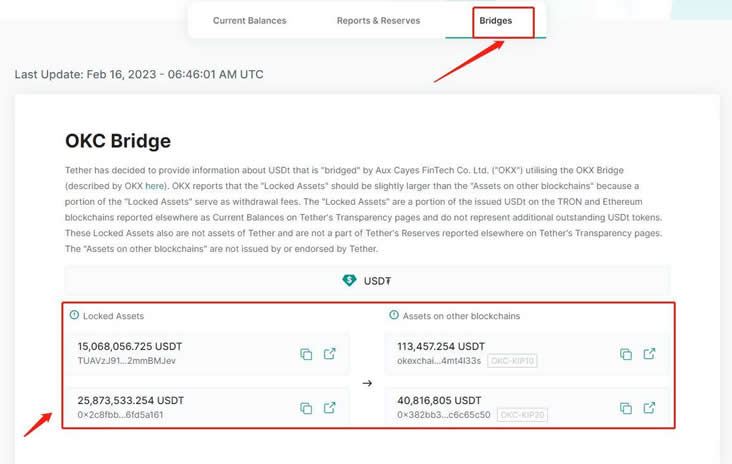Select the 113,457.254 USDT amount
Viewport: 732px width, 464px height.
[x=441, y=346]
